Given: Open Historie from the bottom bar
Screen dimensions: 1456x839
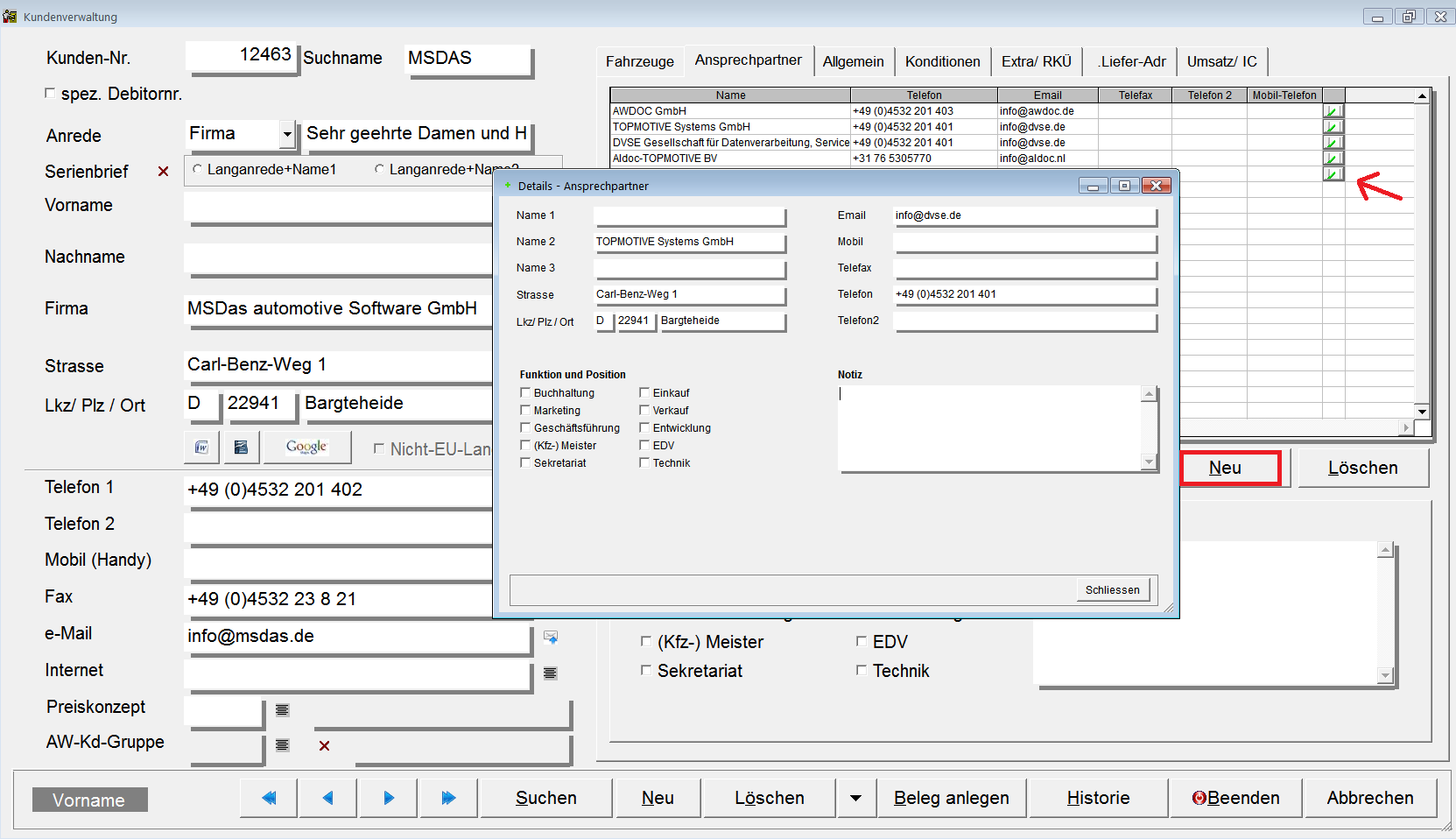Looking at the screenshot, I should click(x=1099, y=798).
